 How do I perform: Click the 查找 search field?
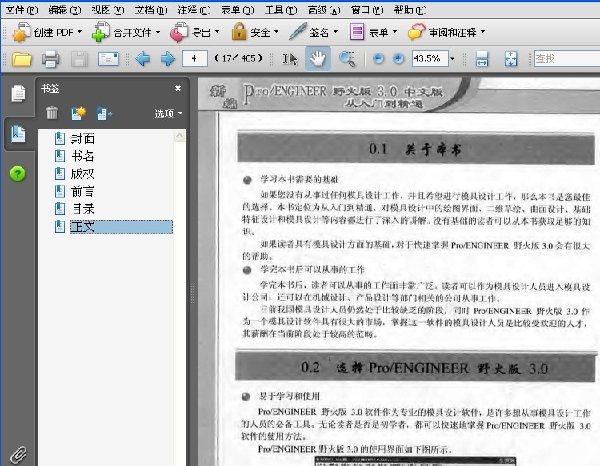[x=567, y=59]
